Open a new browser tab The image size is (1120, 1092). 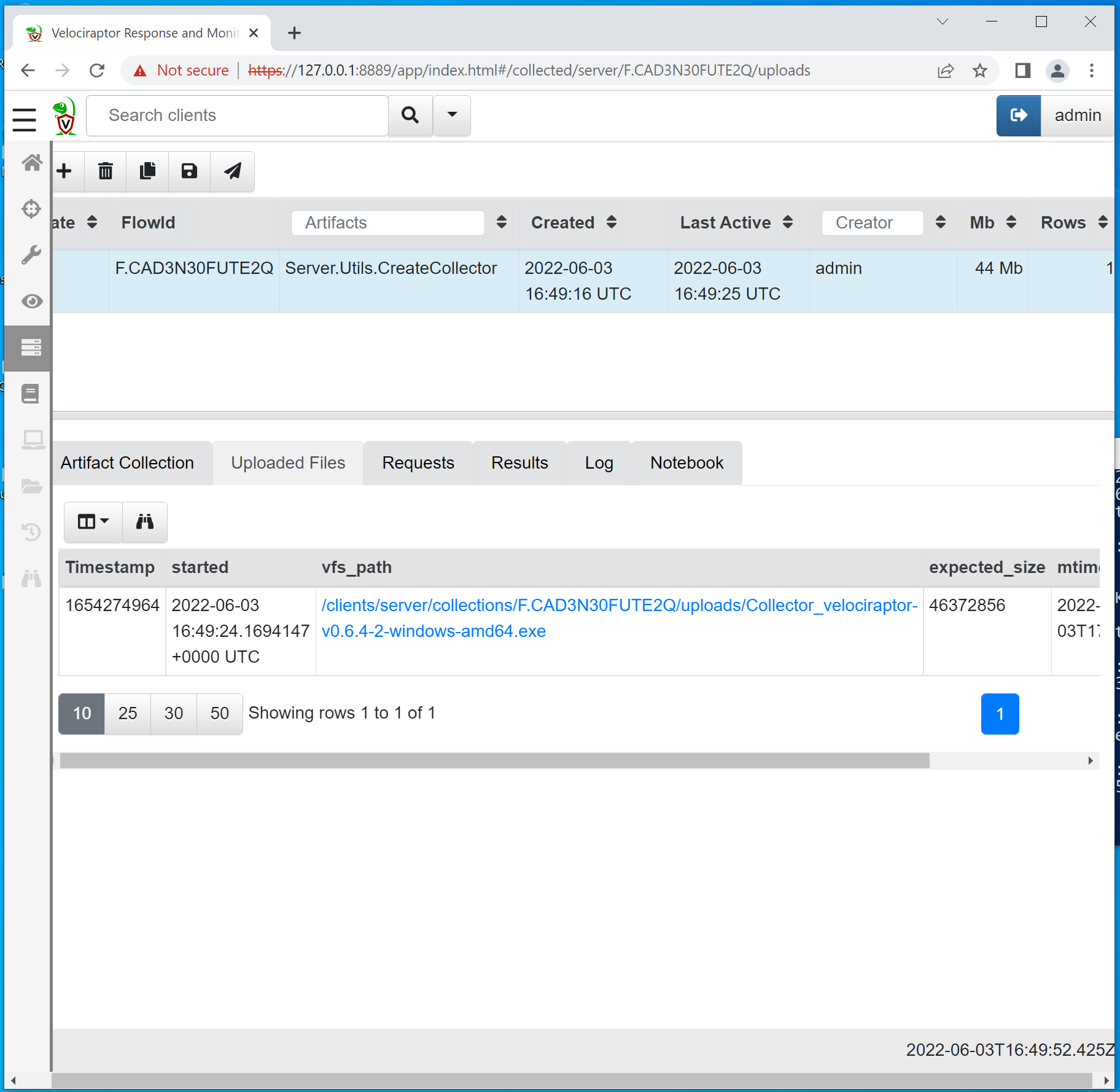pos(294,33)
